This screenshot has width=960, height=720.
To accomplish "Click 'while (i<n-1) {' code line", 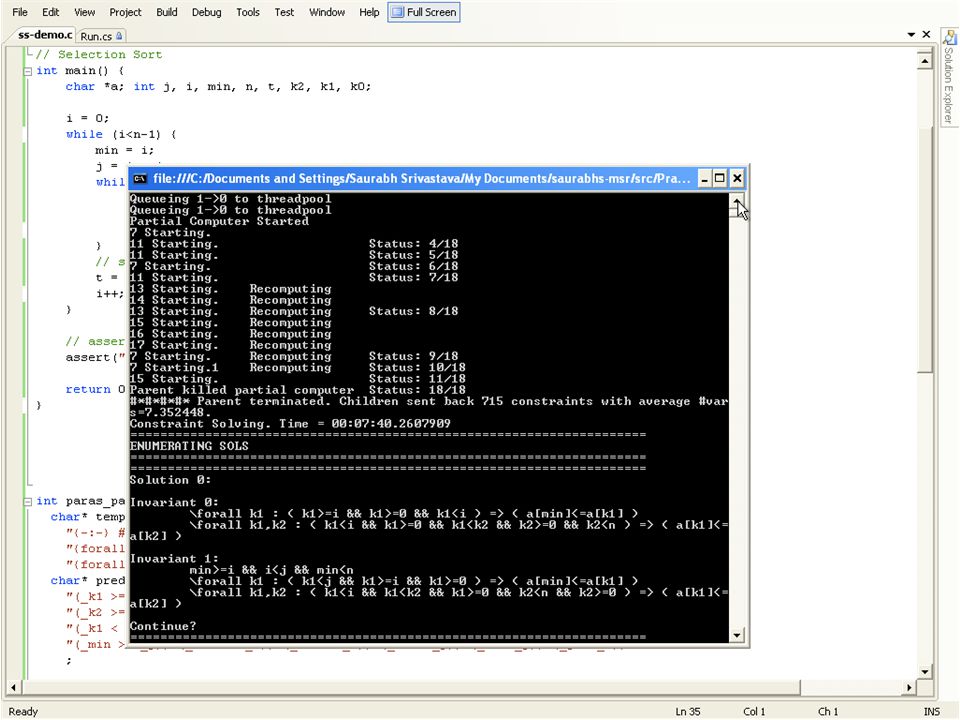I will pos(121,134).
